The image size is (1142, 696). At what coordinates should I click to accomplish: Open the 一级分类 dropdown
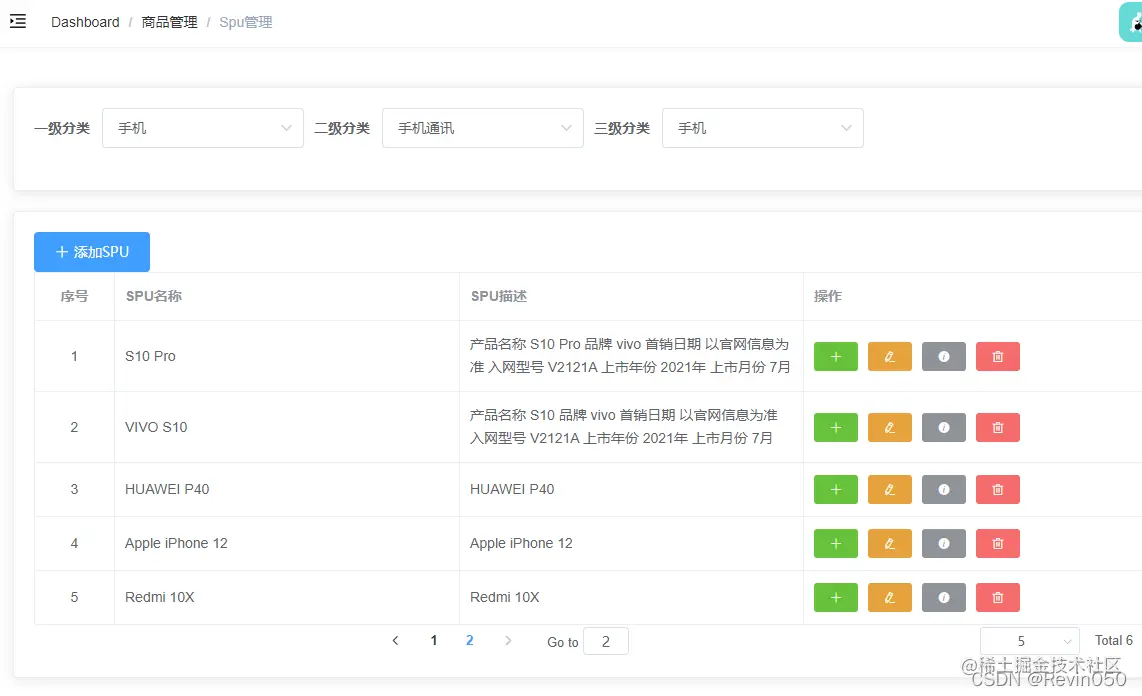click(x=202, y=128)
